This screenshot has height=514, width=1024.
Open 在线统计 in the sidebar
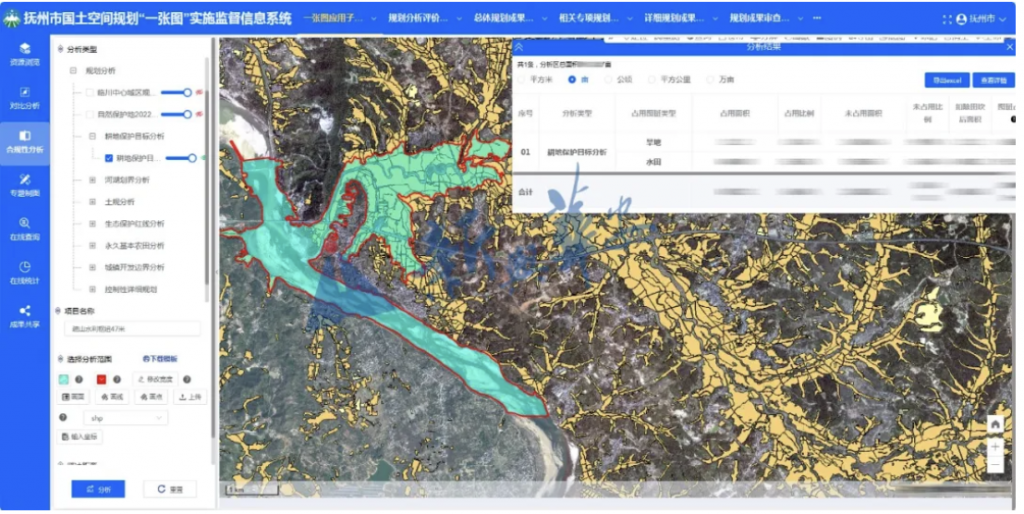point(25,272)
